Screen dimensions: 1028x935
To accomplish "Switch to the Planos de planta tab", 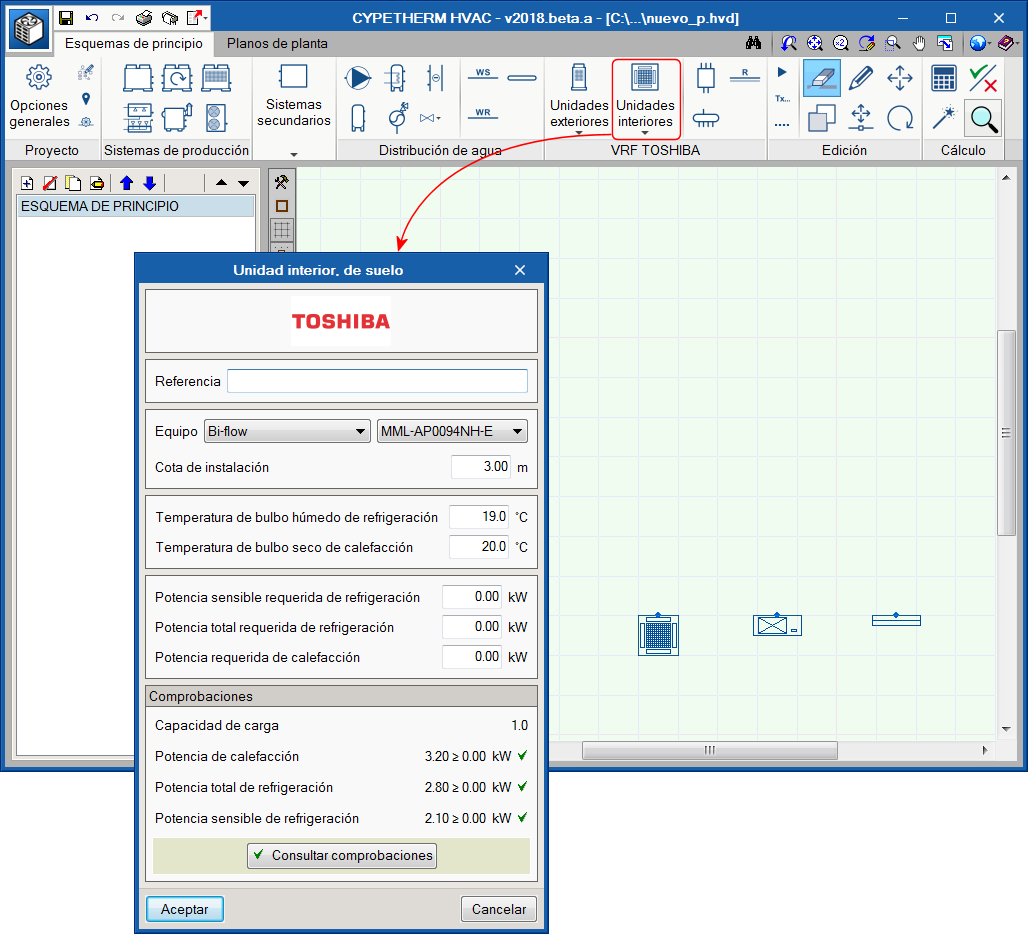I will coord(277,44).
